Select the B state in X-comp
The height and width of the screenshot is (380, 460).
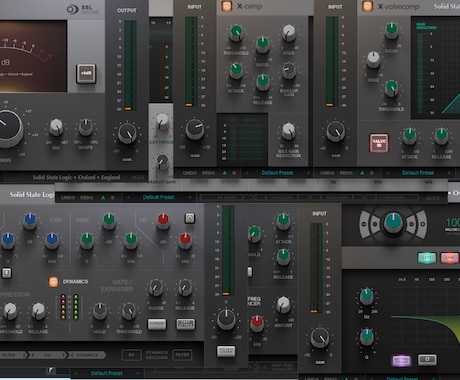pos(234,173)
